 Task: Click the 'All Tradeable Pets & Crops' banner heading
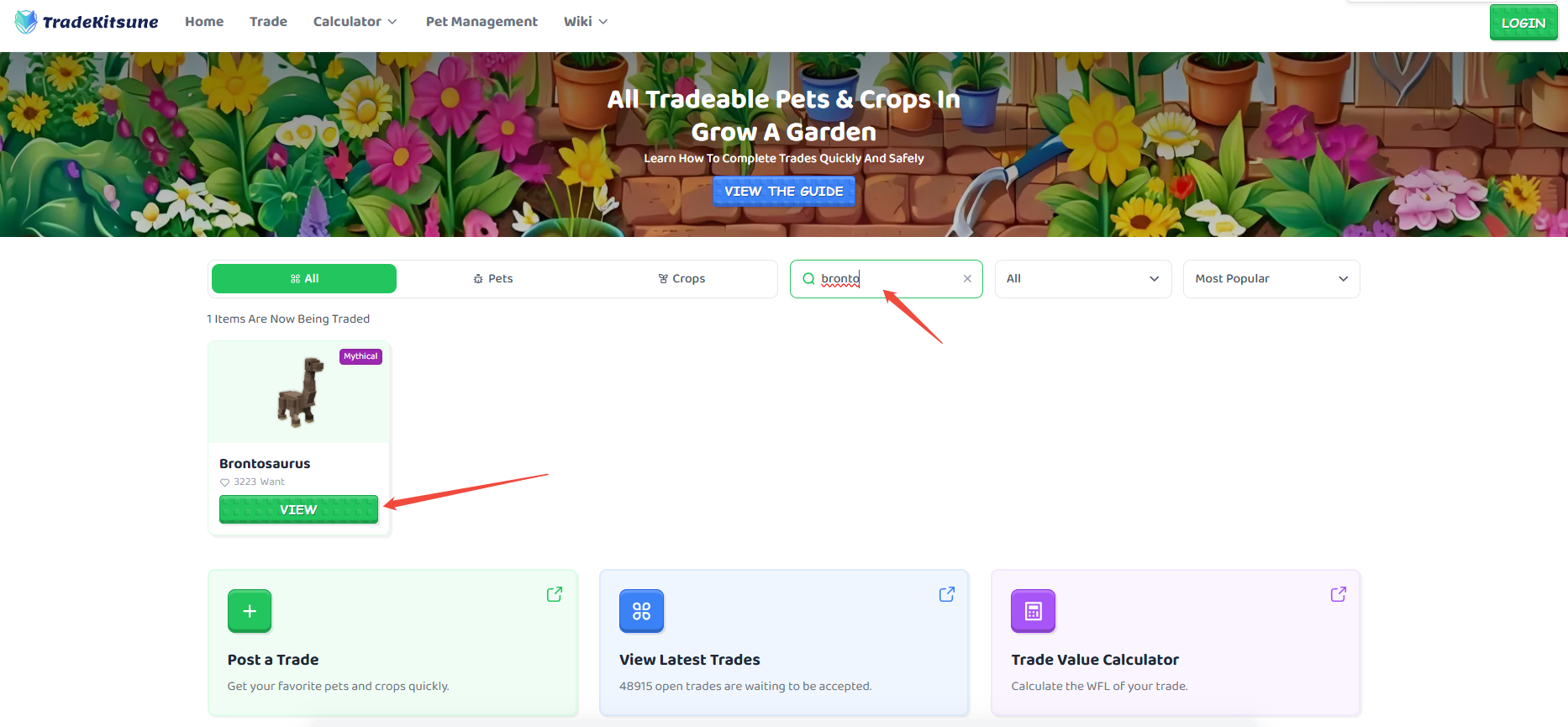784,115
